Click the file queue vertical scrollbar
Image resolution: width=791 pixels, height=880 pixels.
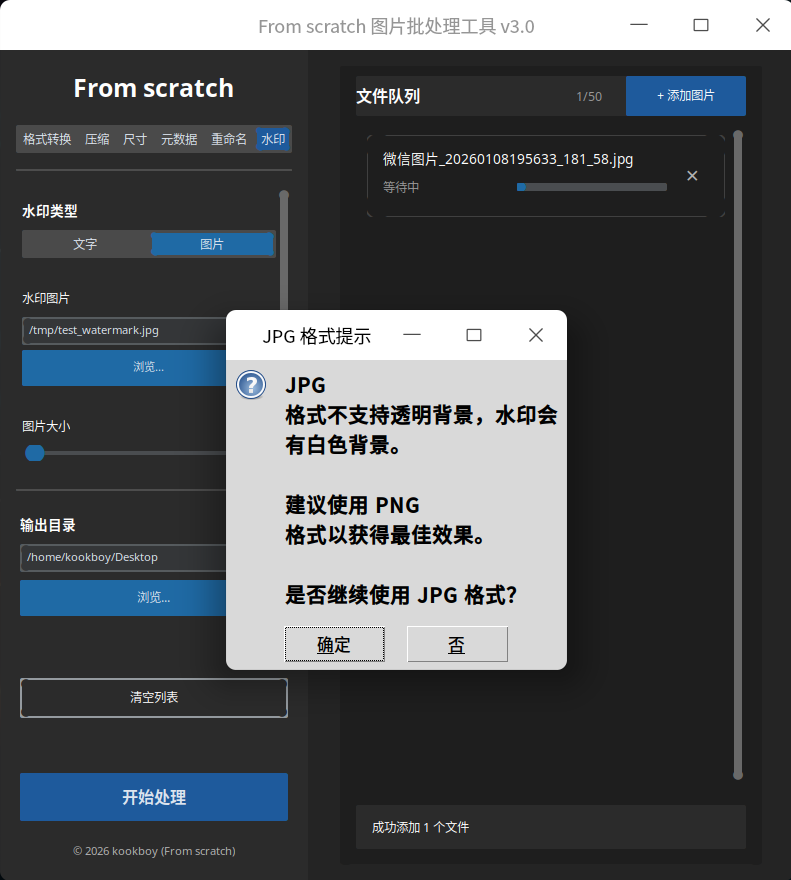coord(738,455)
